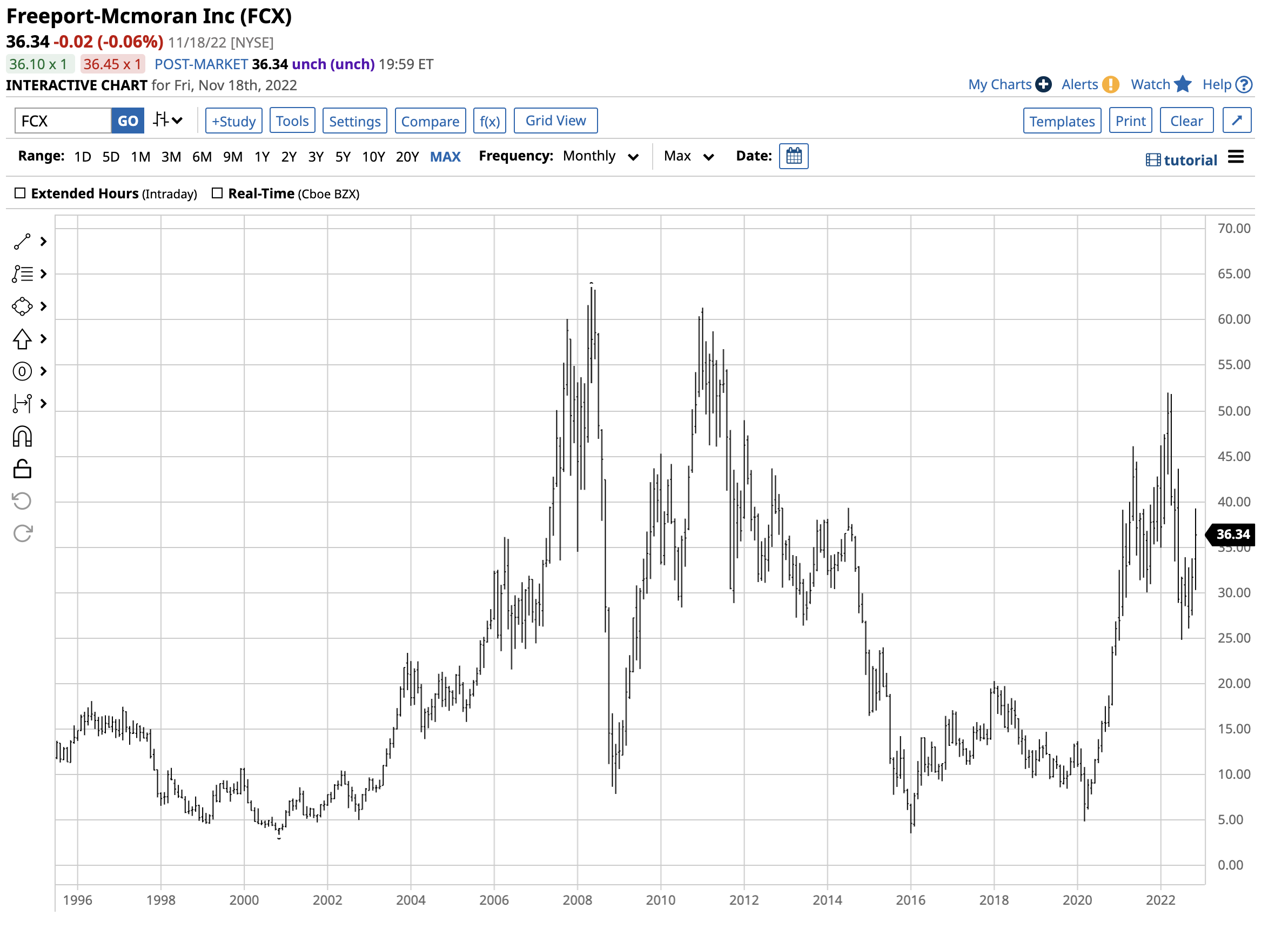Screen dimensions: 1288x935
Task: Select the Fibonacci lines tool
Action: [x=22, y=275]
